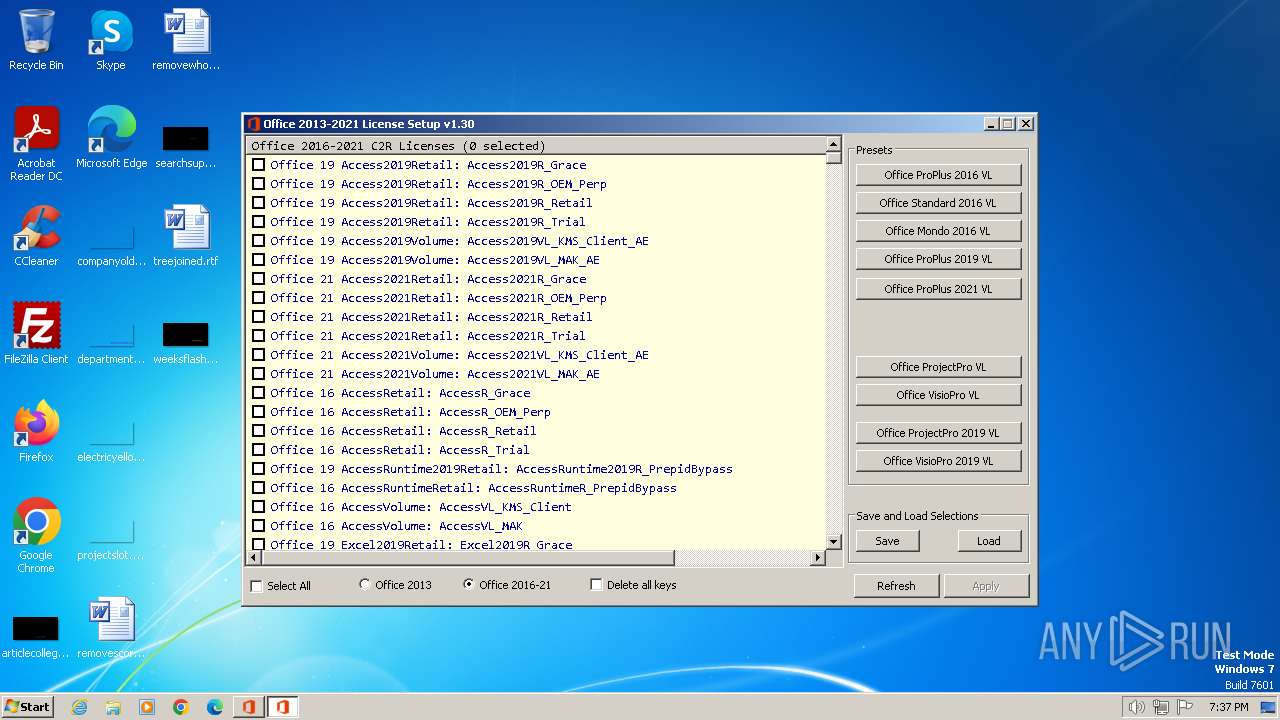Click the horizontal scrollbar right arrow

pos(818,558)
